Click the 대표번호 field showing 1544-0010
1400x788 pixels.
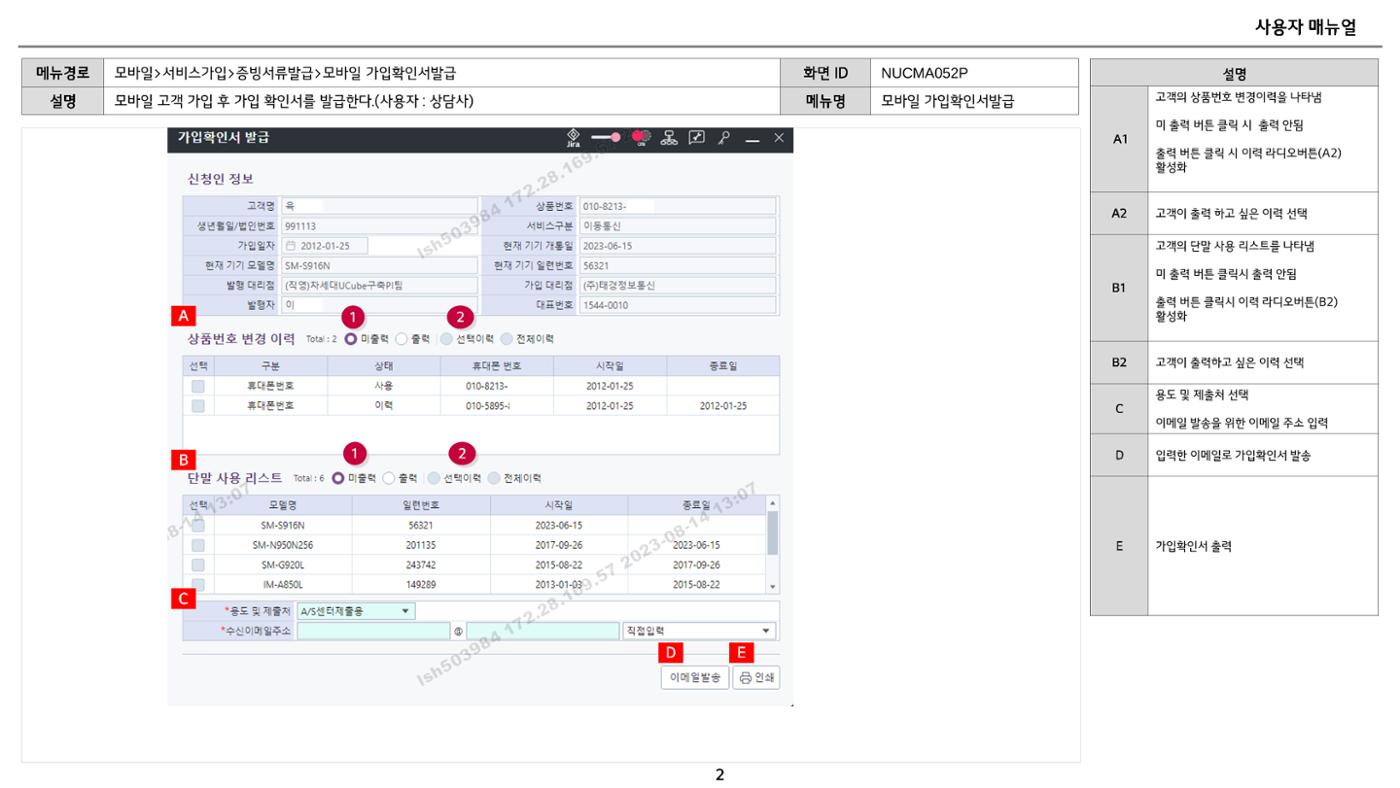(678, 305)
